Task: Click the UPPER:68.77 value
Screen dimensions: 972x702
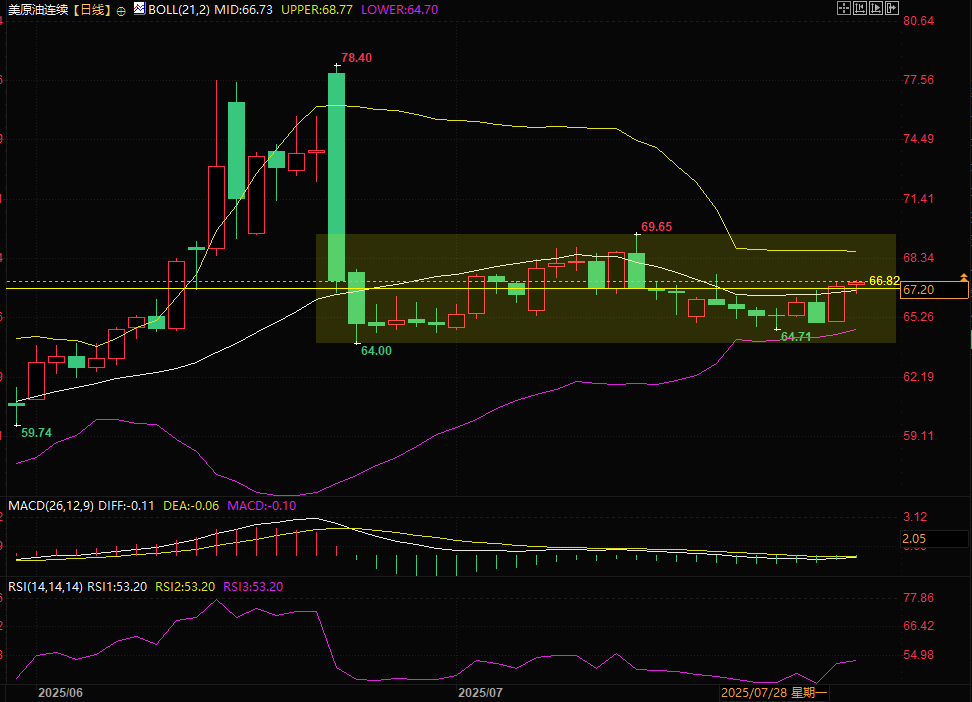Action: [317, 10]
